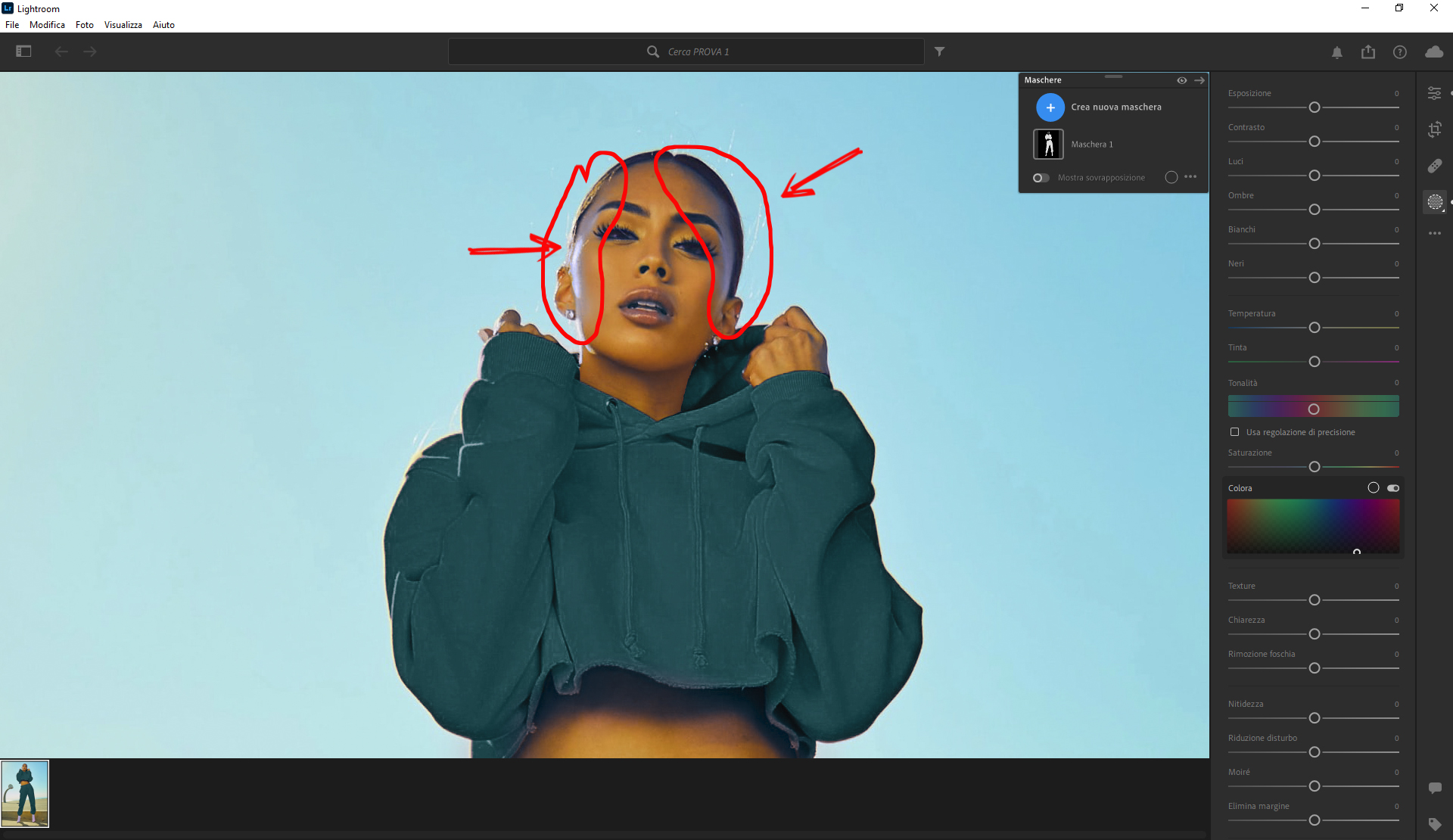Click the Masking tool icon
Image resolution: width=1453 pixels, height=840 pixels.
click(x=1434, y=202)
